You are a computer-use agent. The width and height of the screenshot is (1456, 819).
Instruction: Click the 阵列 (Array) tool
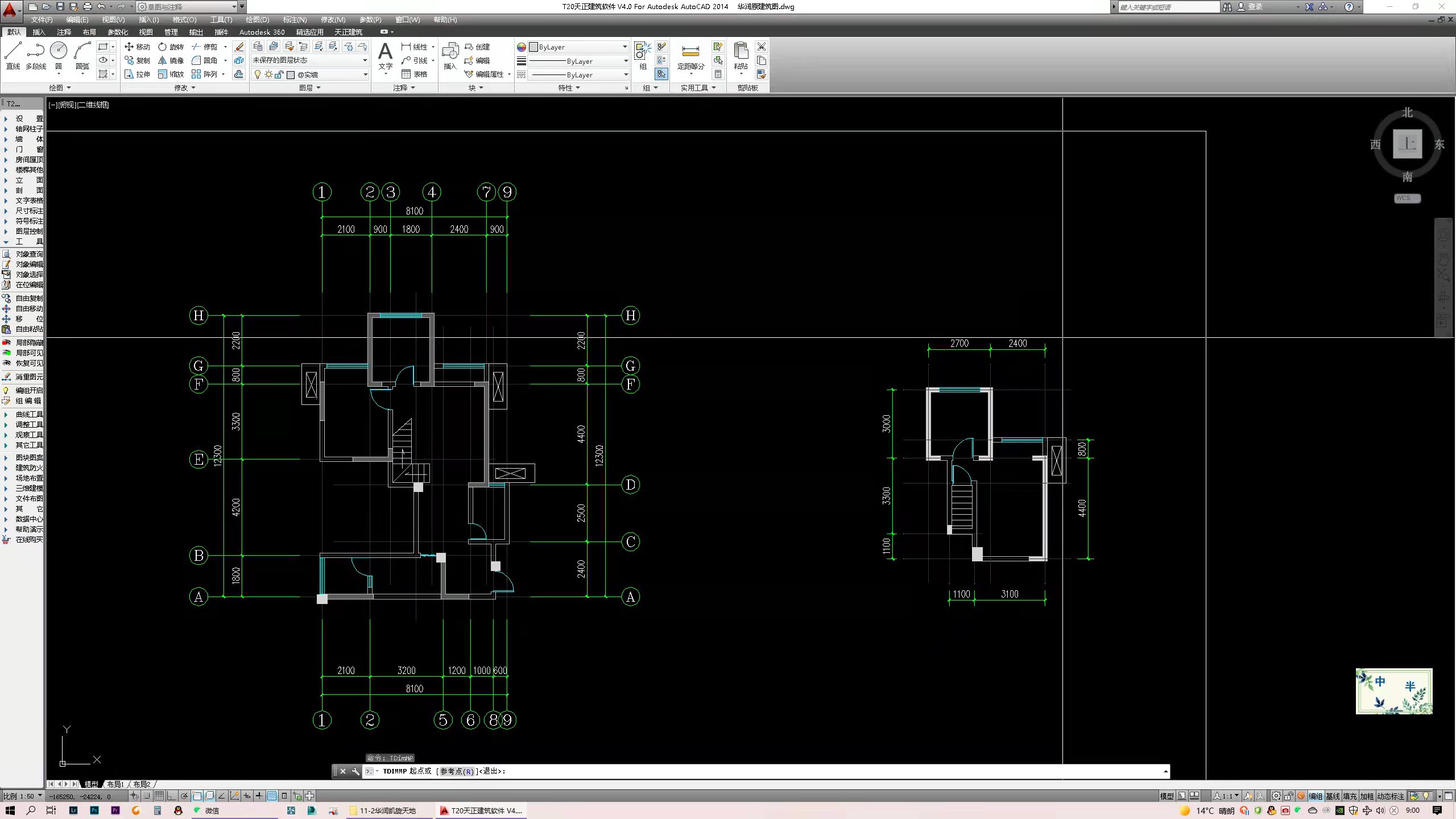tap(205, 74)
